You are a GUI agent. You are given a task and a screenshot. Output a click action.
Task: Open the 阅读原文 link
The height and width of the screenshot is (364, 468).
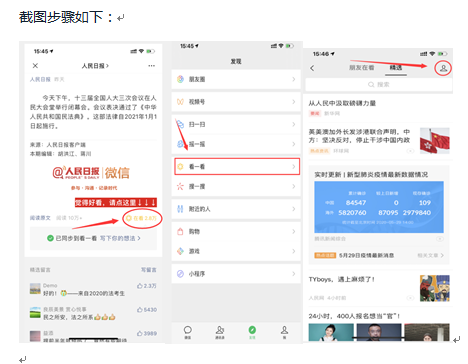[x=40, y=218]
